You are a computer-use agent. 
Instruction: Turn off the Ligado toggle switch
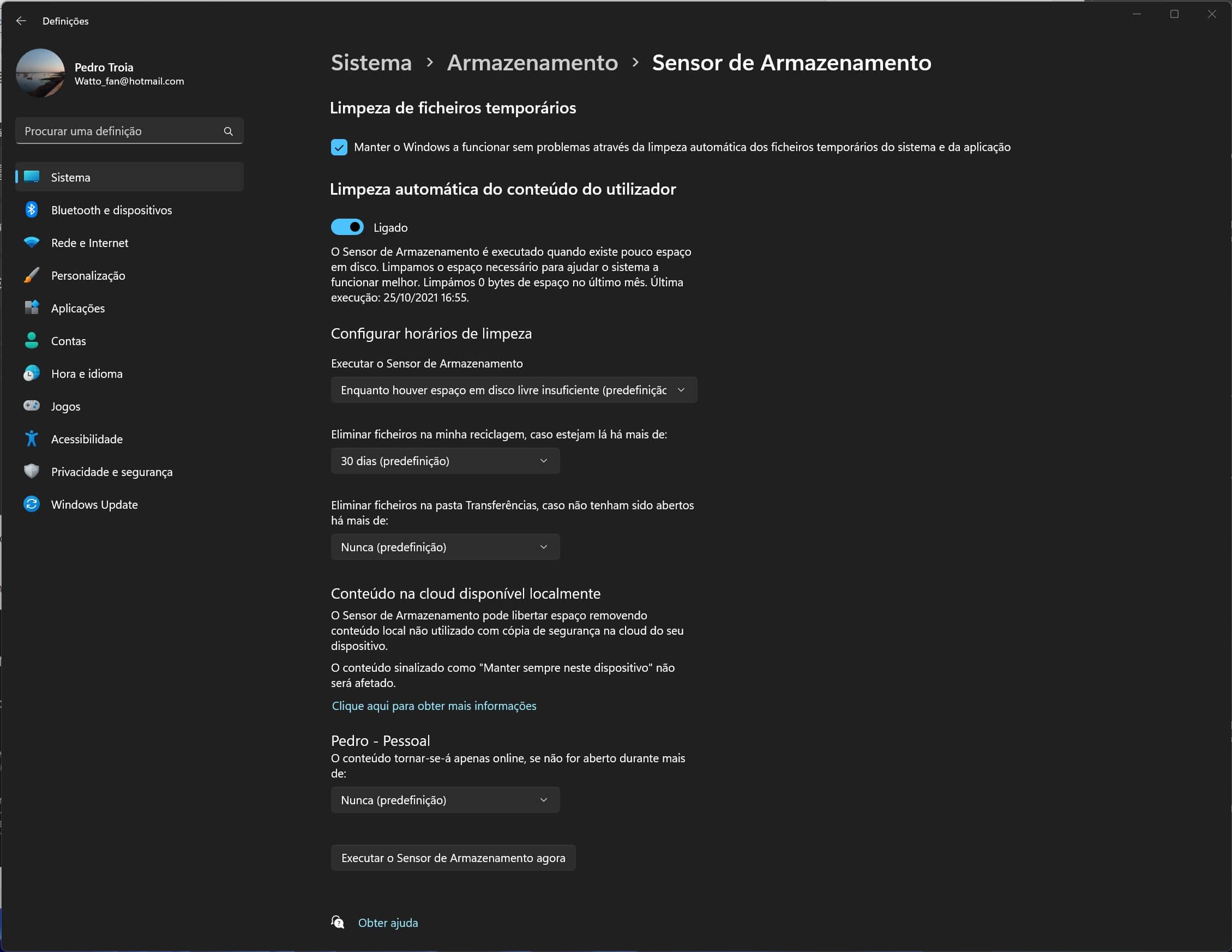tap(347, 227)
